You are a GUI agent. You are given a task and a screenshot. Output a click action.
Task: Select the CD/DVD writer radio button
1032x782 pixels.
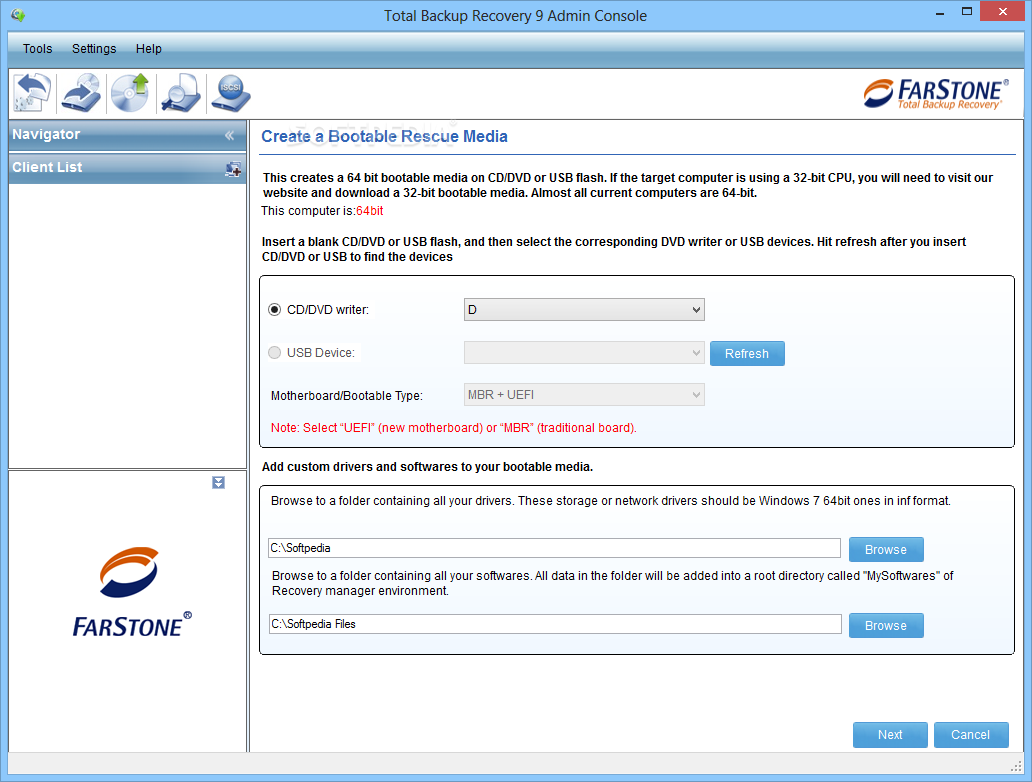(274, 309)
